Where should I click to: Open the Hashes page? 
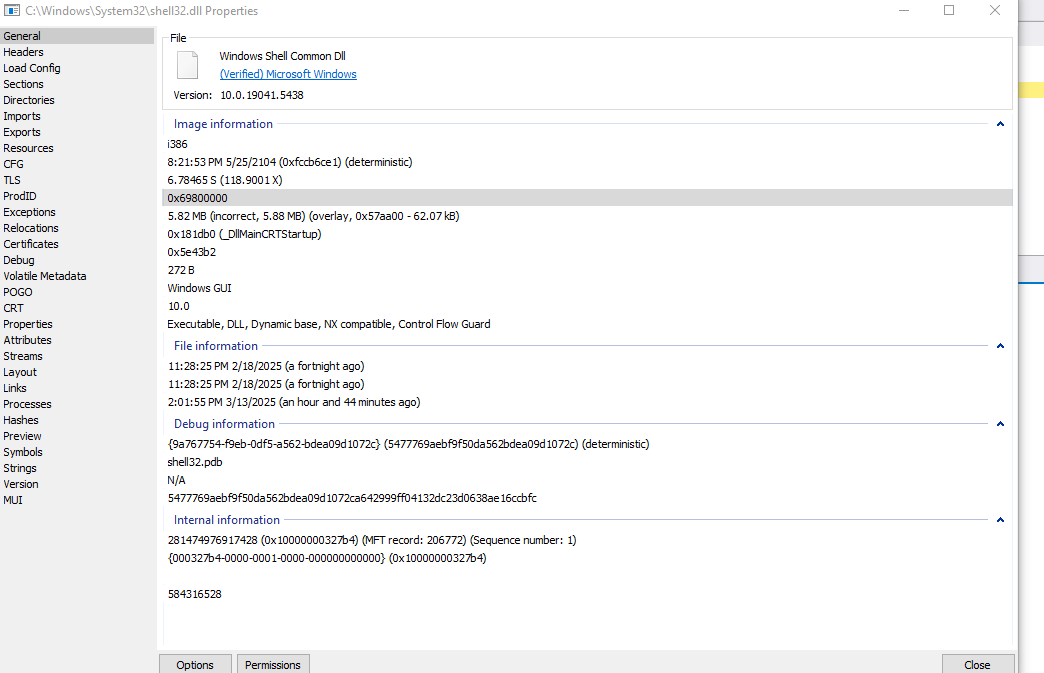tap(77, 419)
